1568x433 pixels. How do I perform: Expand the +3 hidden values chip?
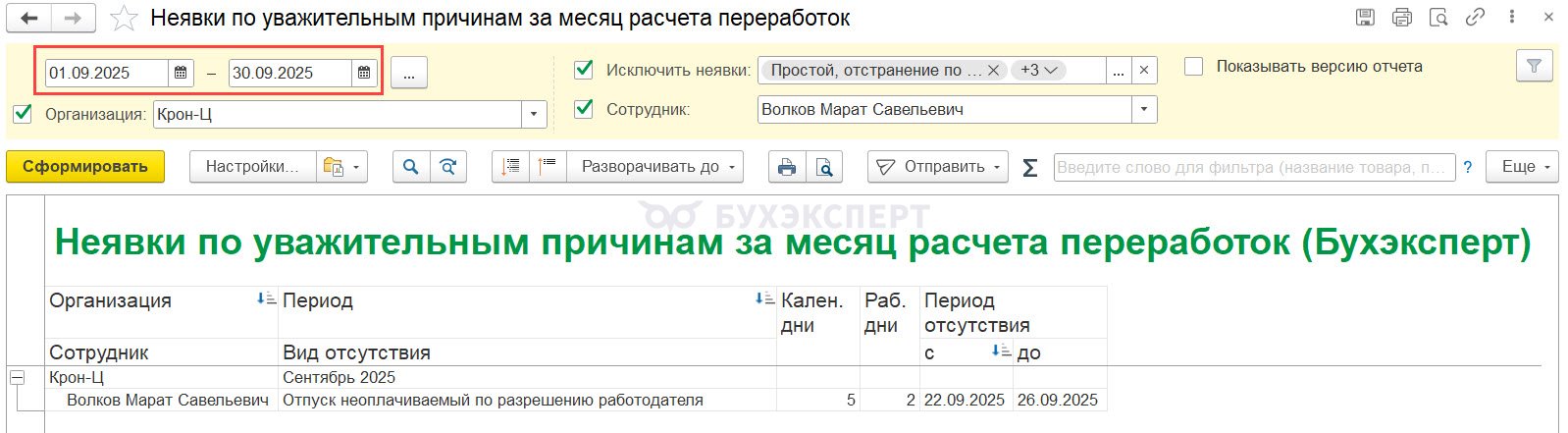pos(1038,70)
